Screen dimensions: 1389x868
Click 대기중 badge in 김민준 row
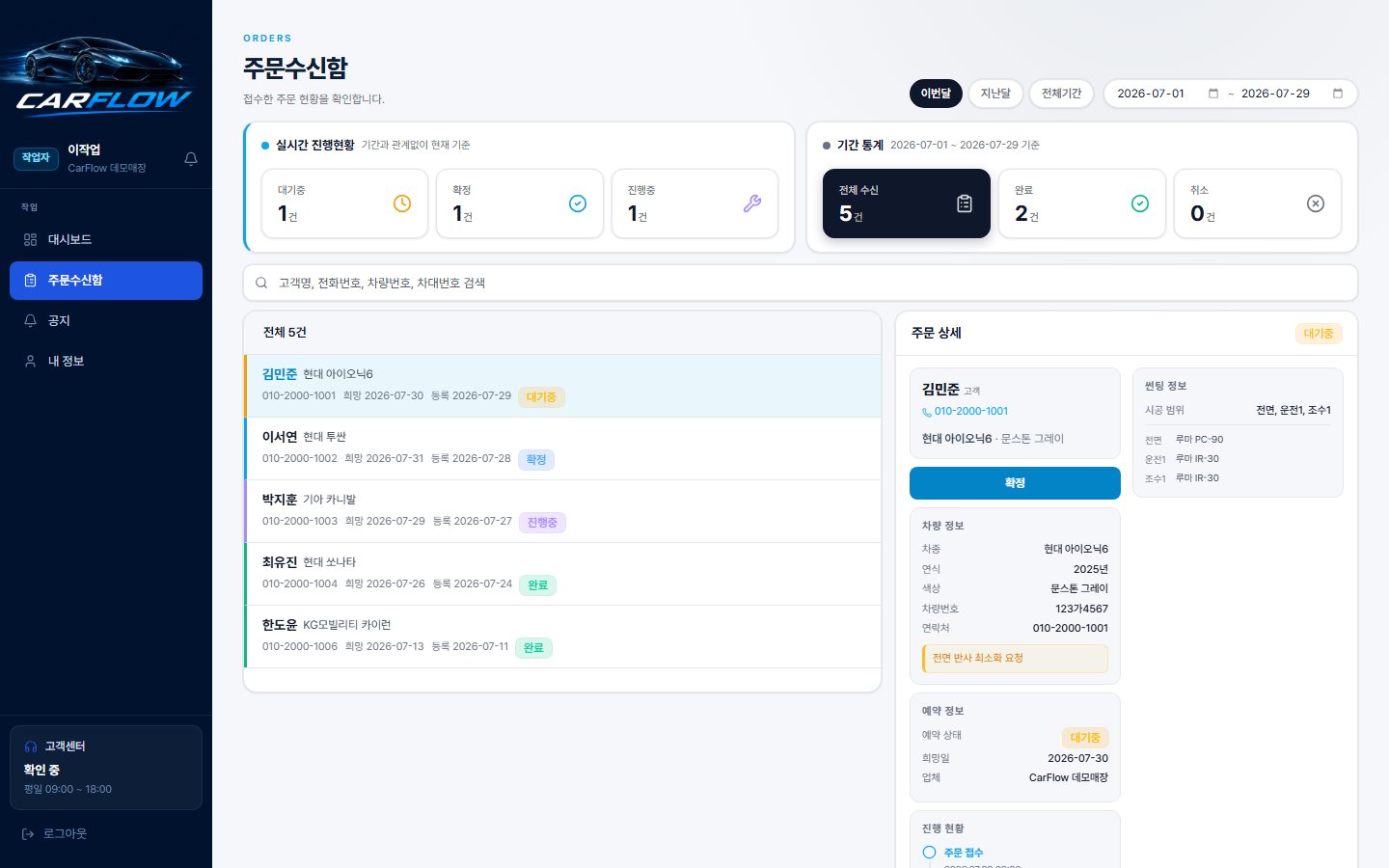point(541,396)
